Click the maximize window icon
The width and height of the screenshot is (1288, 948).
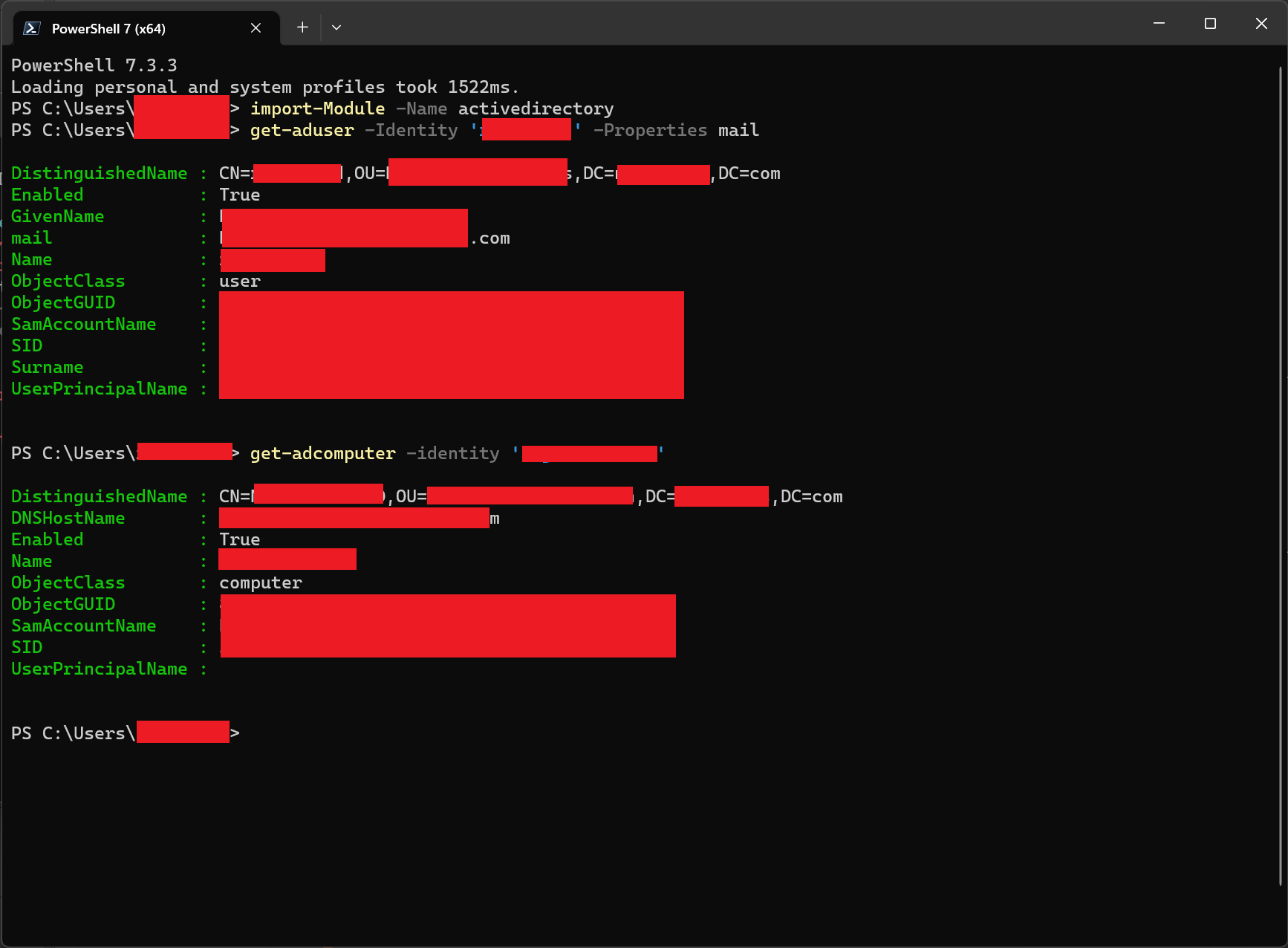1210,23
